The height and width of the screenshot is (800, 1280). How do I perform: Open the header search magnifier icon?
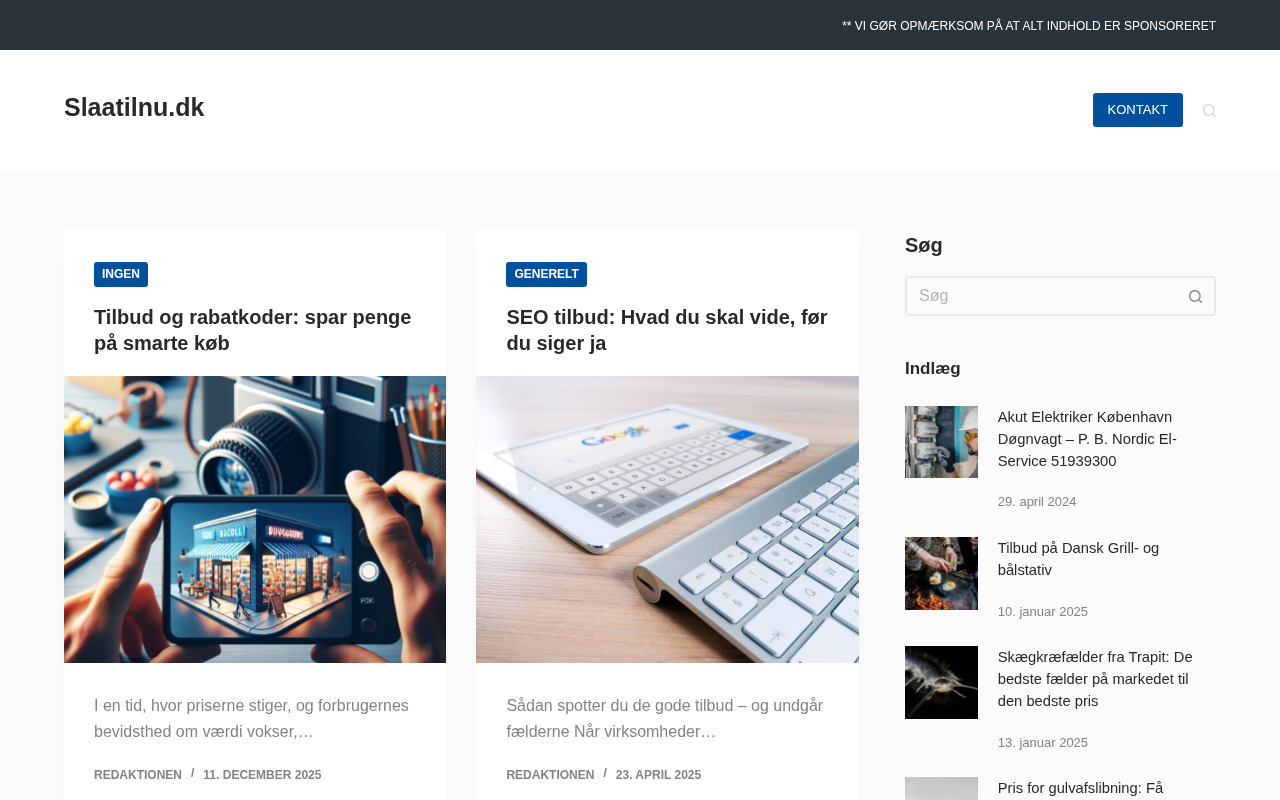coord(1209,110)
